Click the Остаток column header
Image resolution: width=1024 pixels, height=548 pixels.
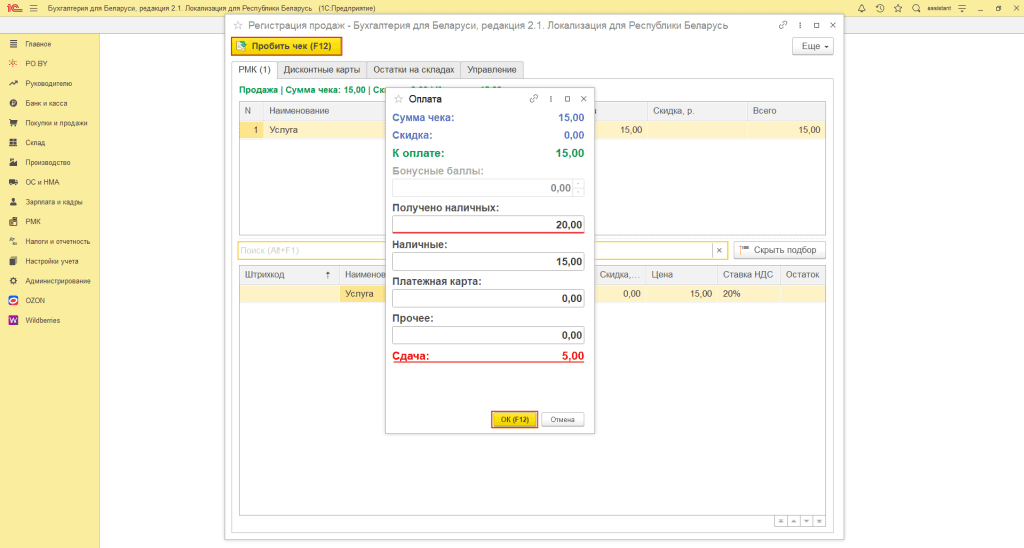pyautogui.click(x=803, y=275)
